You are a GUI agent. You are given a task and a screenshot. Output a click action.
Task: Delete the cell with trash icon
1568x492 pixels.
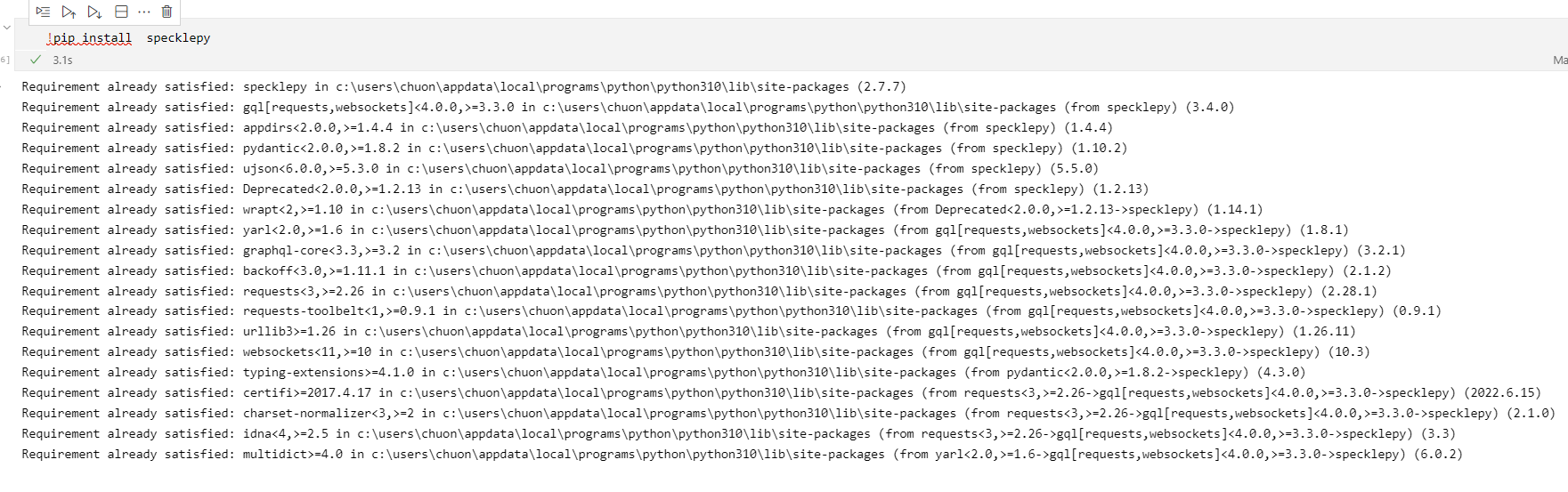click(x=167, y=12)
